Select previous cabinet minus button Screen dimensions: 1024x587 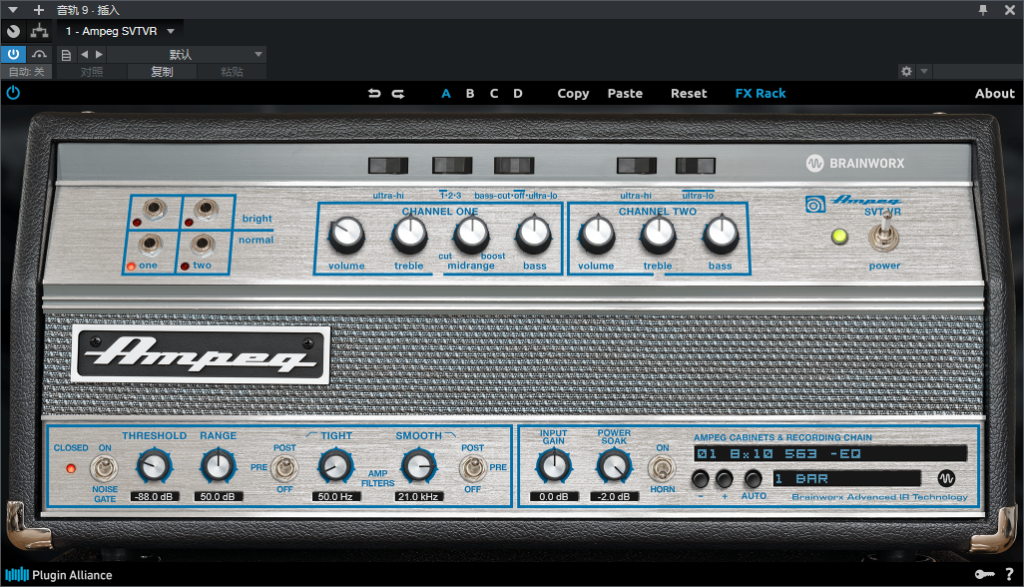tap(700, 479)
